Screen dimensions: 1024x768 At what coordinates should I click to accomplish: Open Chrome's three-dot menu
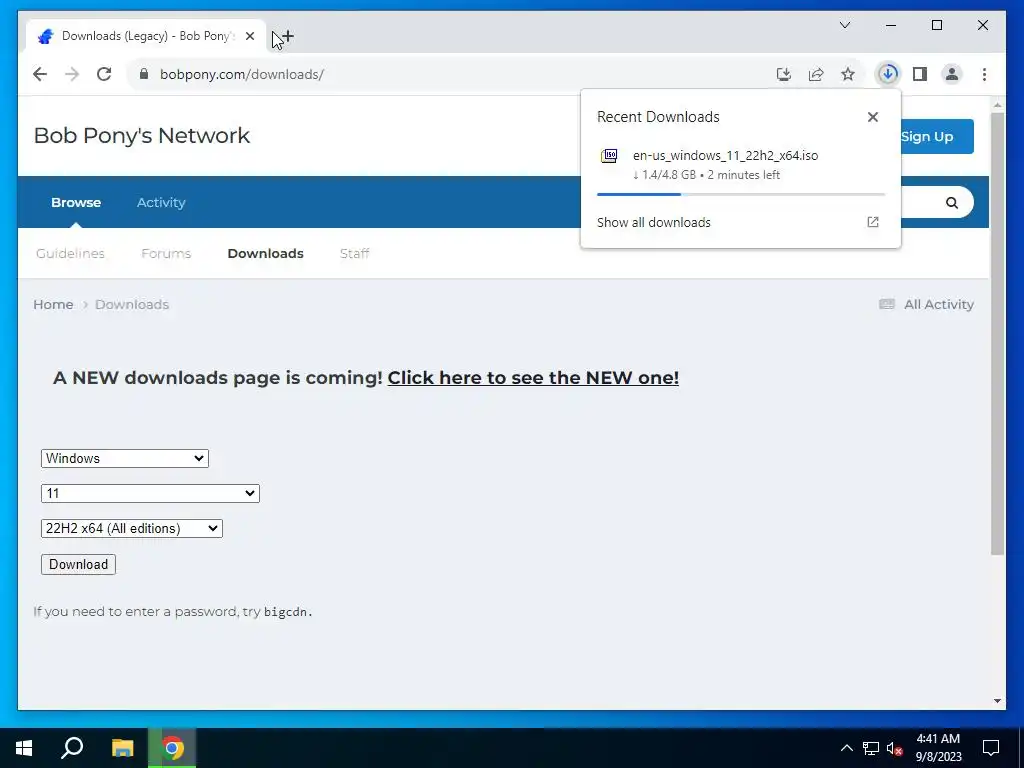(984, 74)
